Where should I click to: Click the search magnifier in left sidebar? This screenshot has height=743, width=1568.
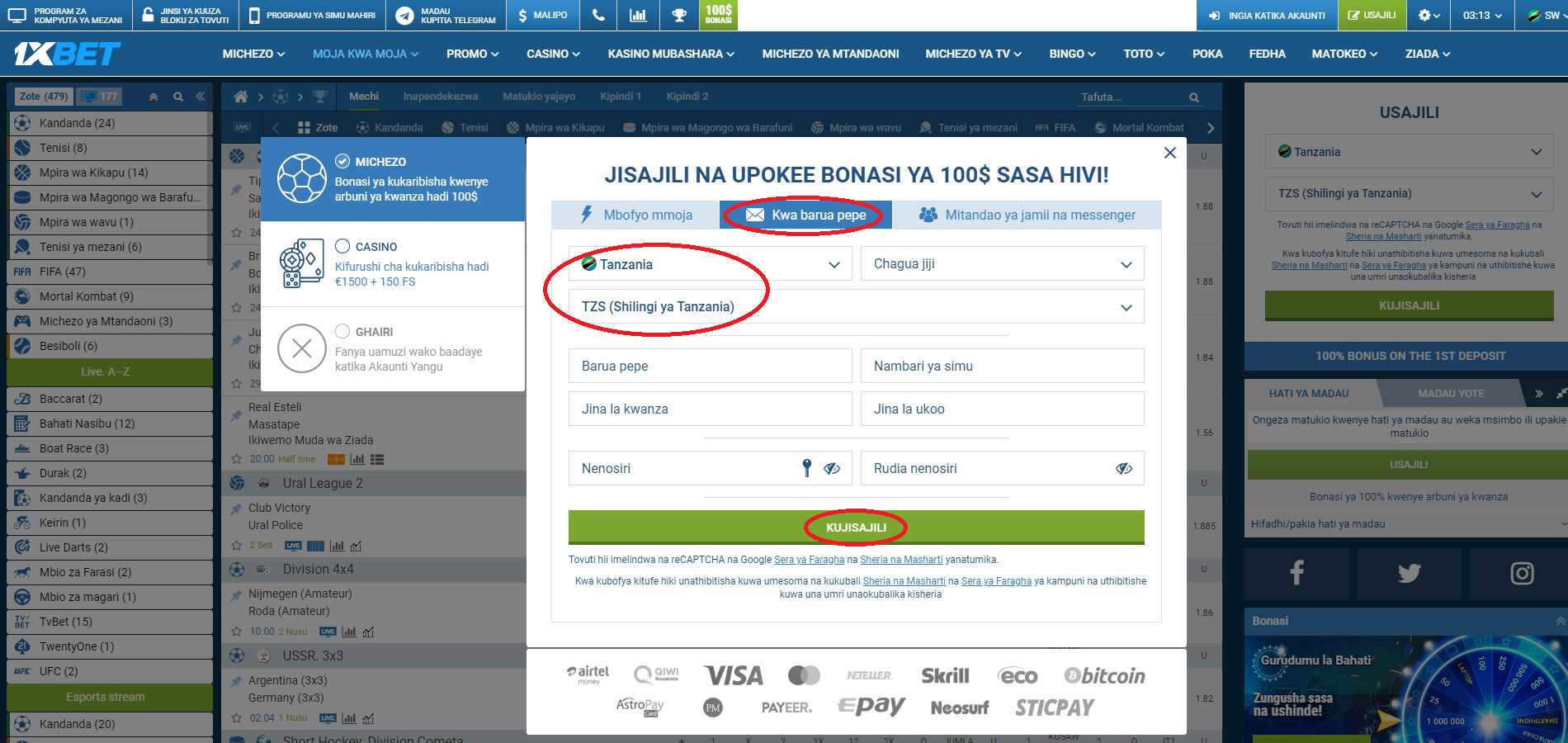tap(177, 97)
